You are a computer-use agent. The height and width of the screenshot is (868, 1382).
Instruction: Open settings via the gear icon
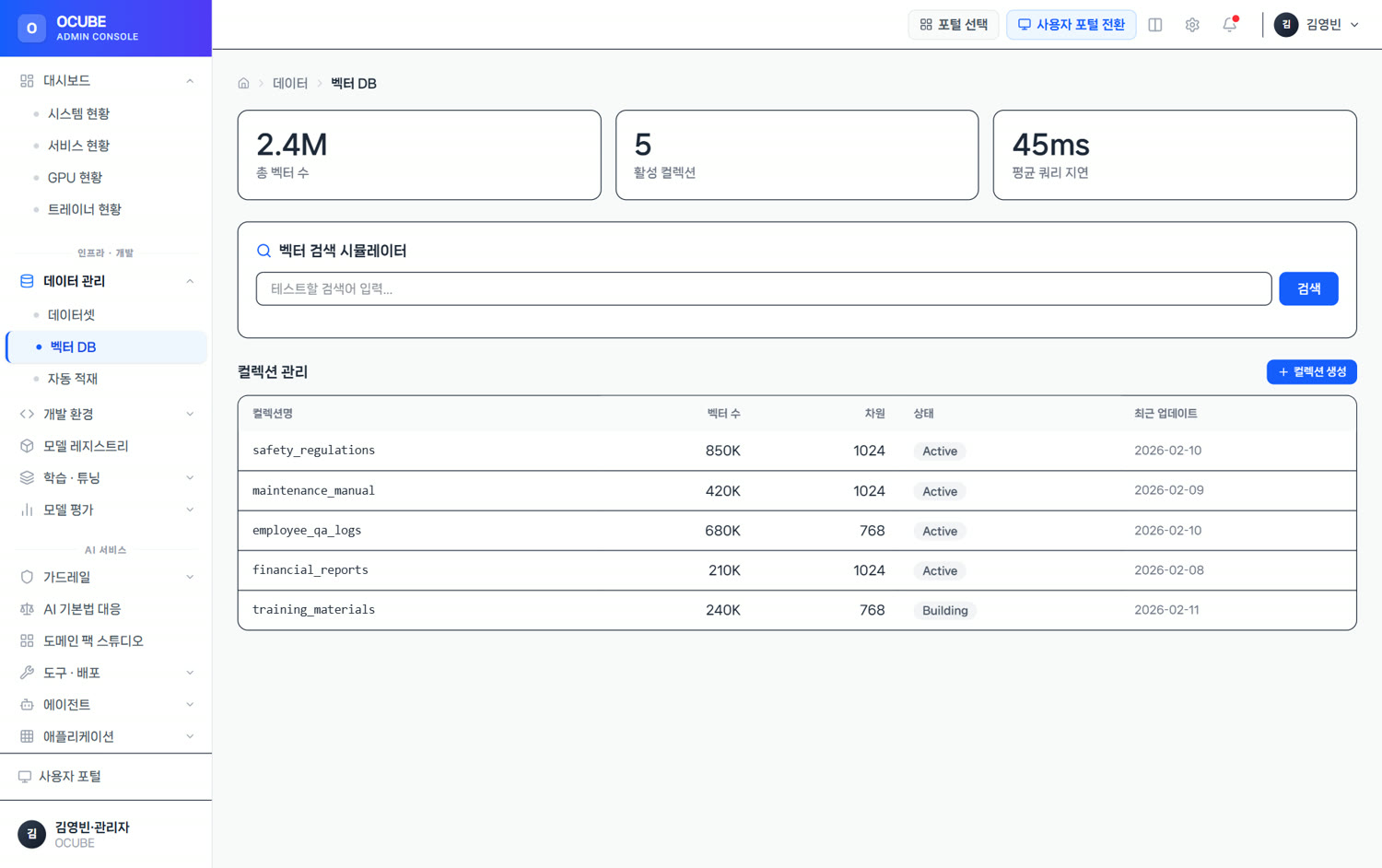click(x=1192, y=25)
